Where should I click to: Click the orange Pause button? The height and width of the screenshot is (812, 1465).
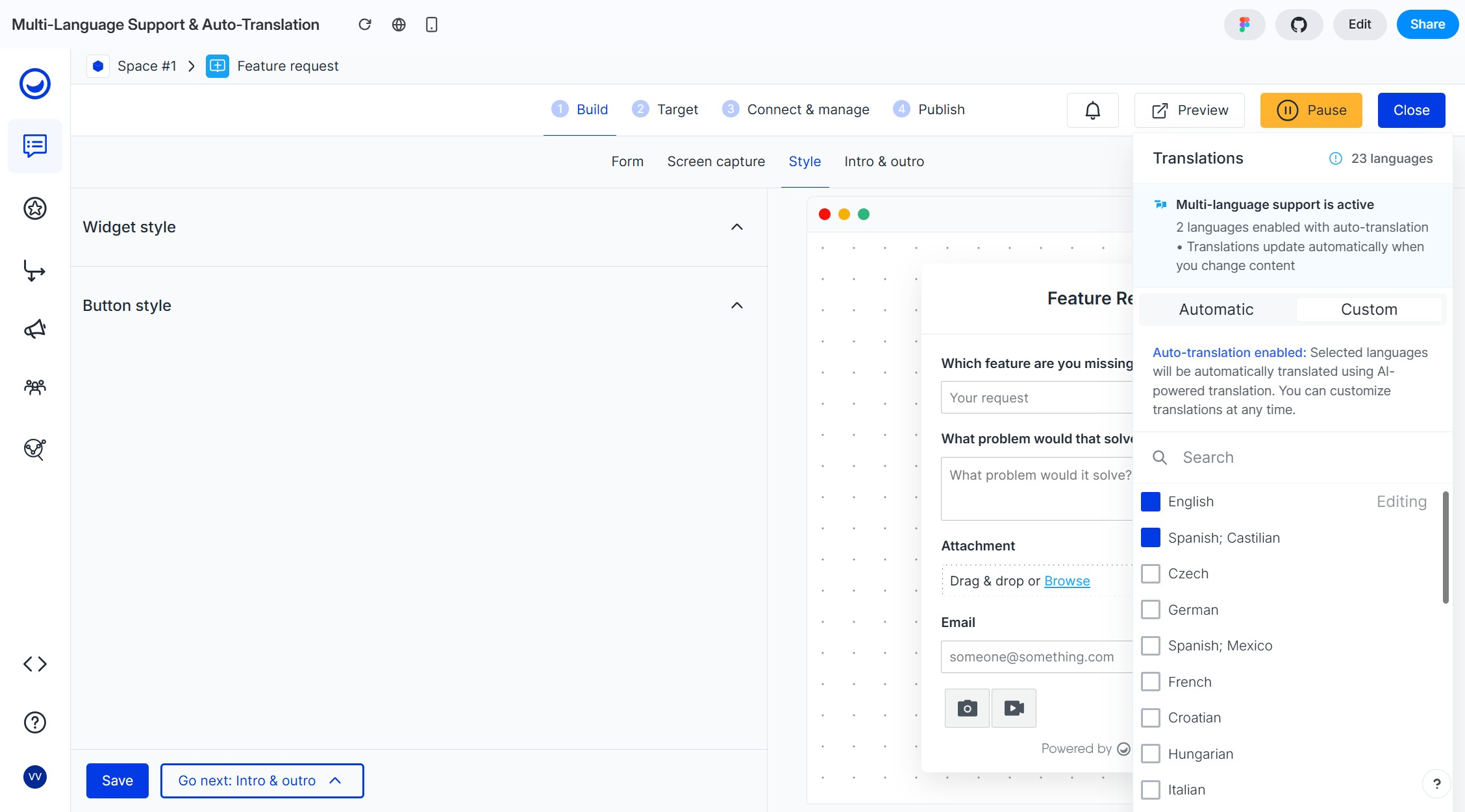(1310, 110)
